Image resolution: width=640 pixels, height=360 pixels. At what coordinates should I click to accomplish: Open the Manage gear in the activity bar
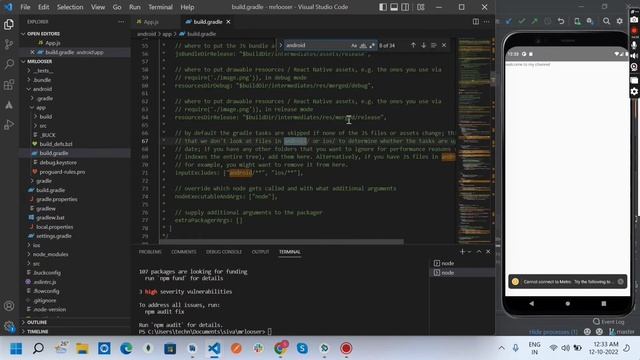9,326
